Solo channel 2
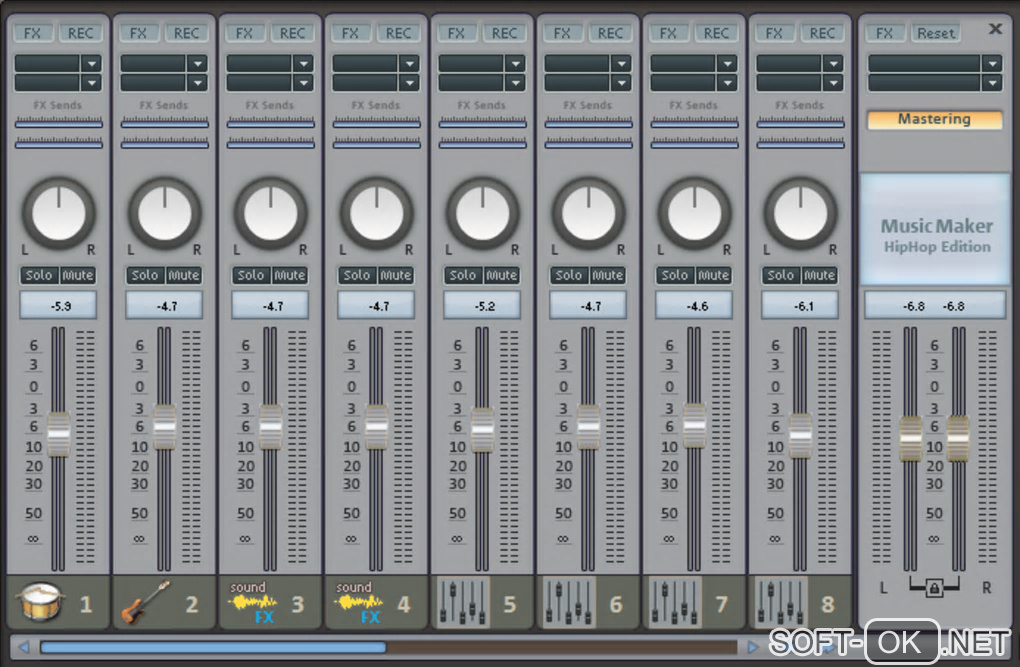The width and height of the screenshot is (1020, 667). 145,275
